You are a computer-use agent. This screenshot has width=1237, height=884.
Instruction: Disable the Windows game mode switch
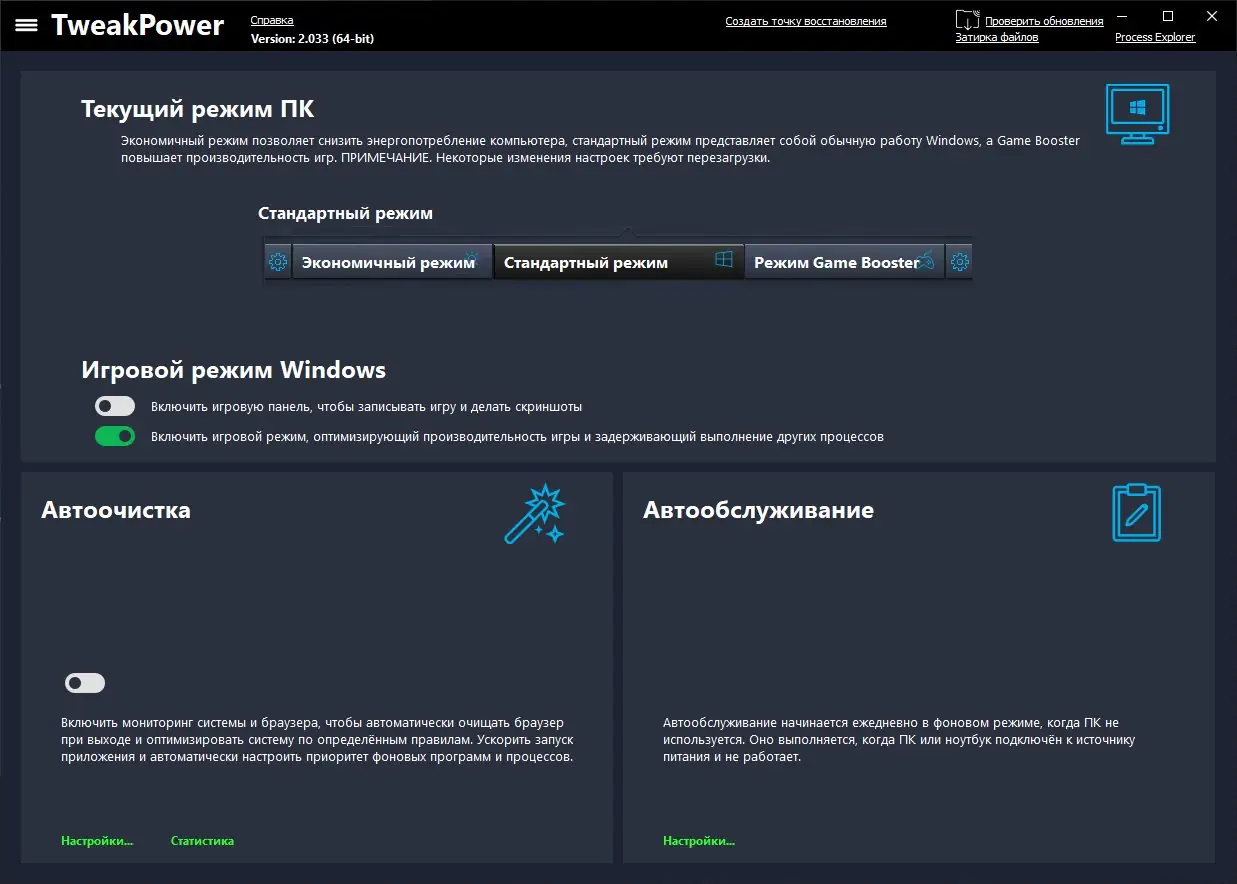pyautogui.click(x=115, y=436)
